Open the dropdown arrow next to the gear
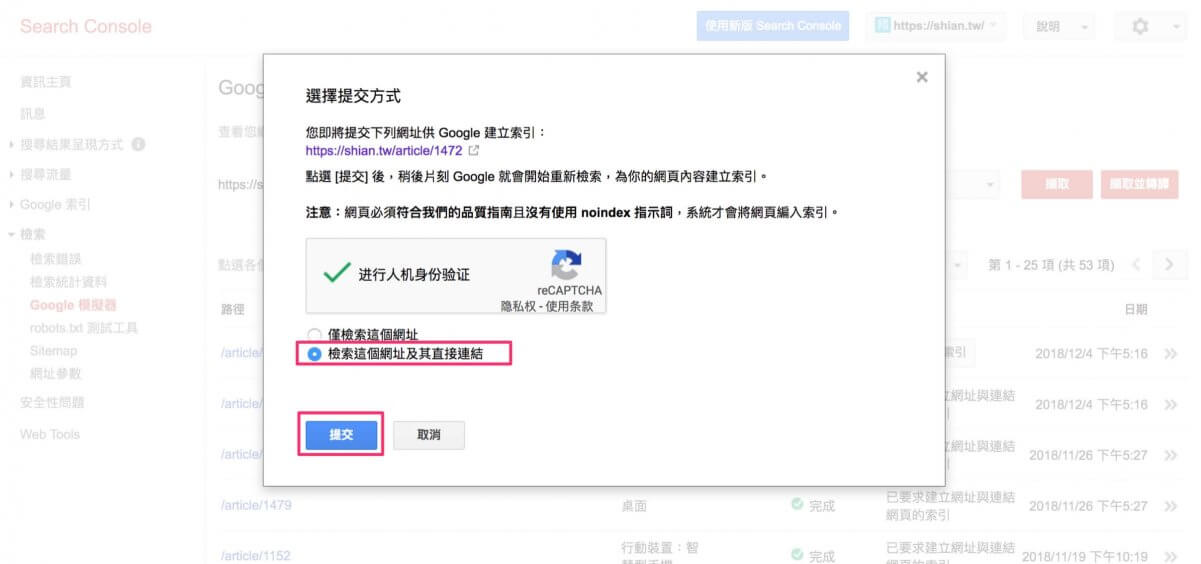Viewport: 1201px width, 564px height. click(1176, 27)
